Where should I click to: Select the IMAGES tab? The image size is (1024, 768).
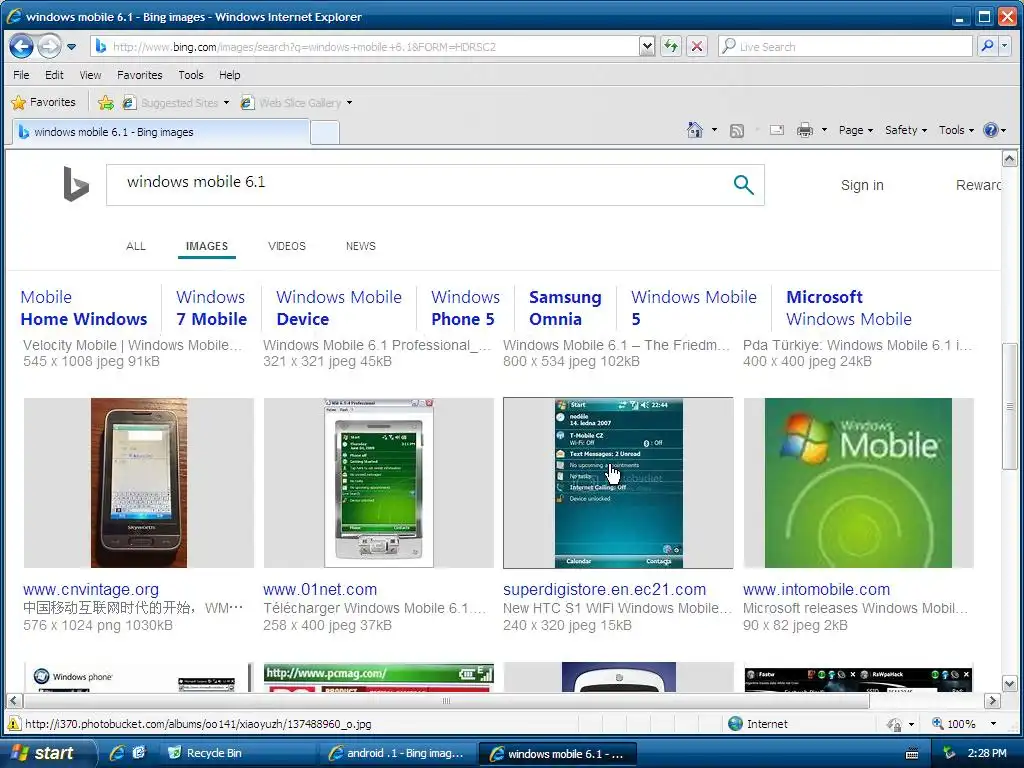point(206,246)
